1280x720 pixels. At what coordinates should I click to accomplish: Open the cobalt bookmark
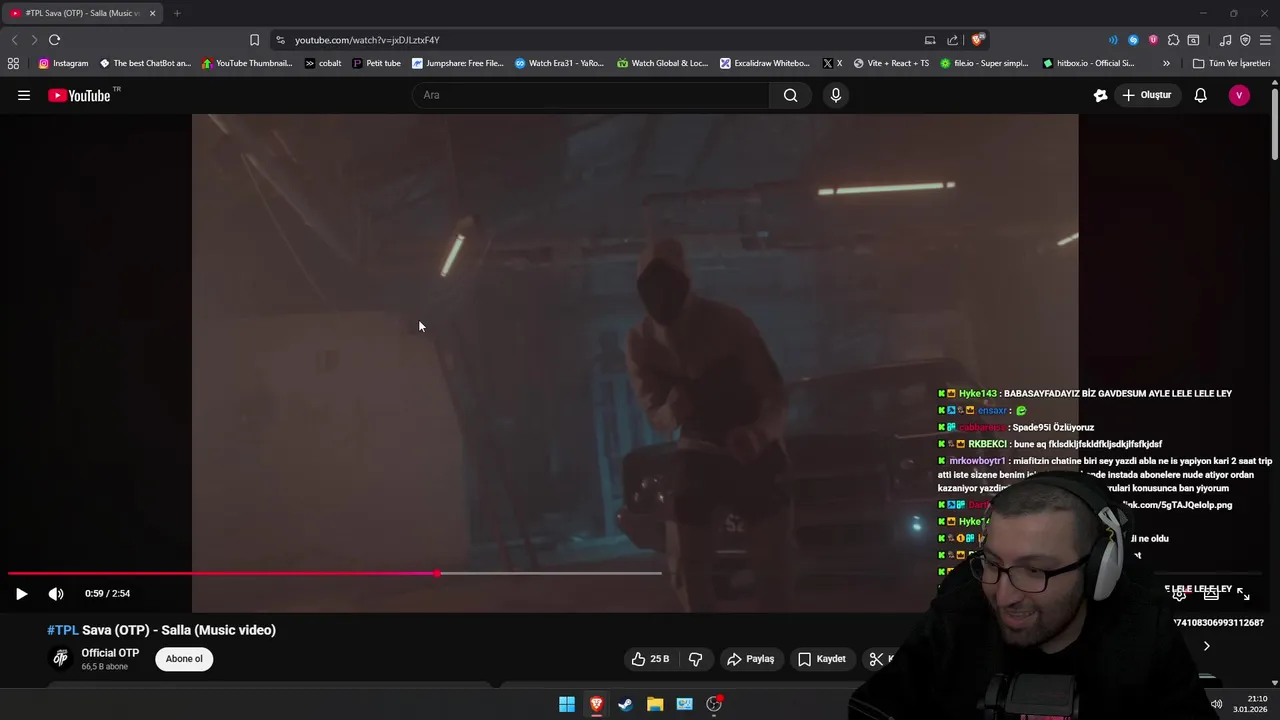click(x=323, y=63)
